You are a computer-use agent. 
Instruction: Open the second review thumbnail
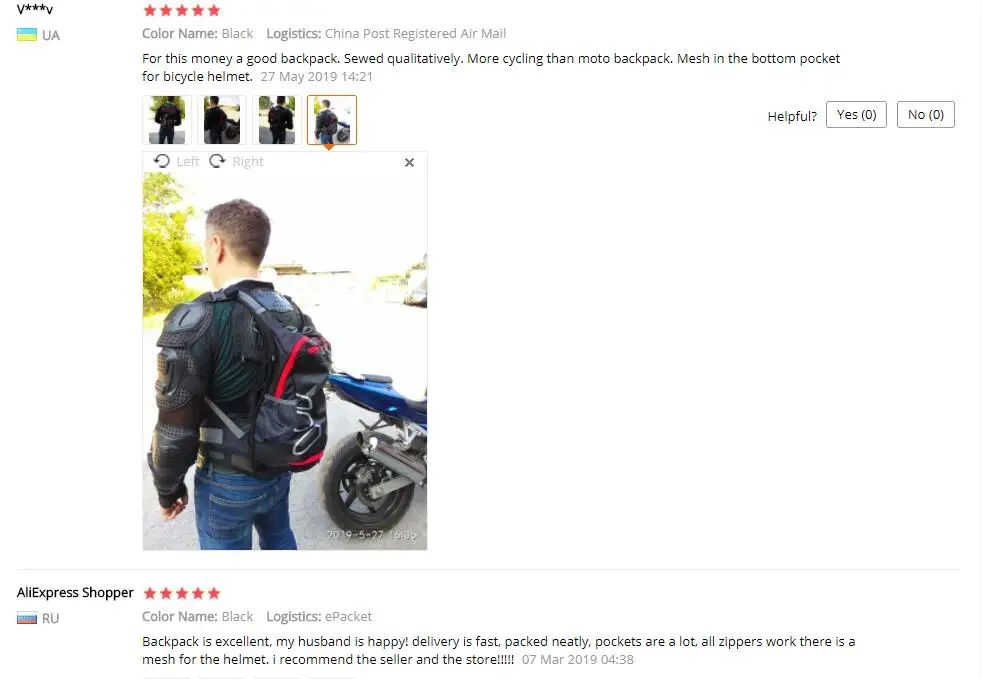(222, 120)
